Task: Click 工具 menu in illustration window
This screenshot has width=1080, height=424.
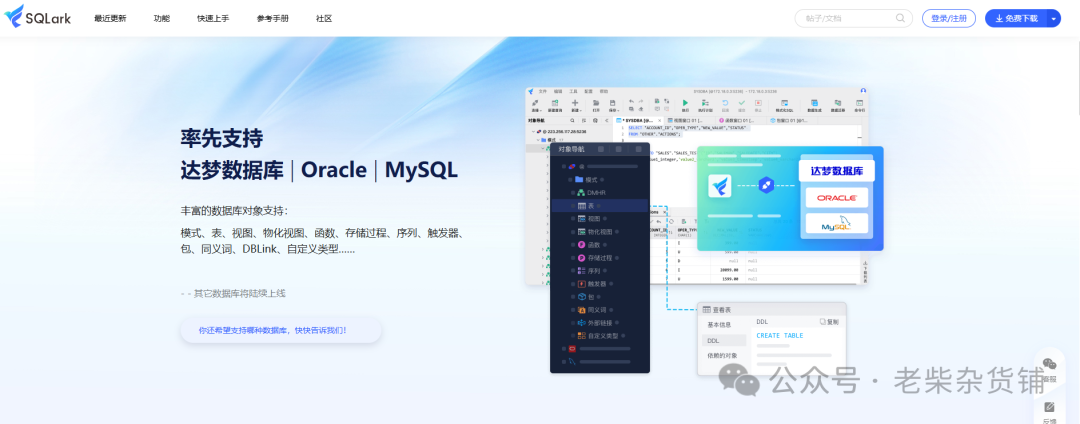Action: click(573, 92)
